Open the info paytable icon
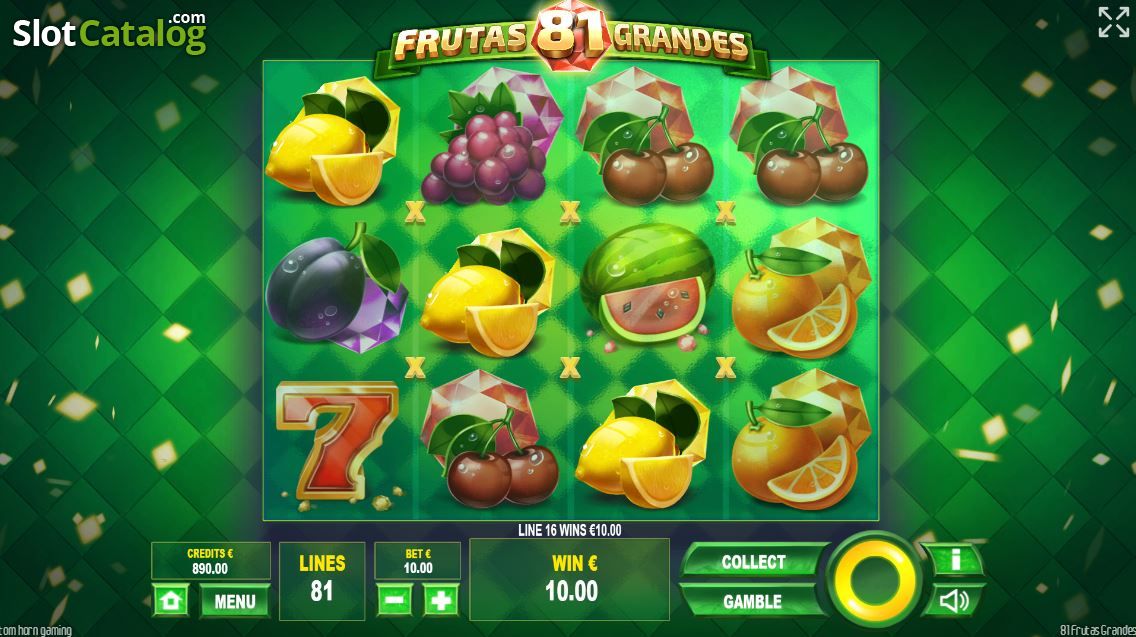 tap(955, 559)
